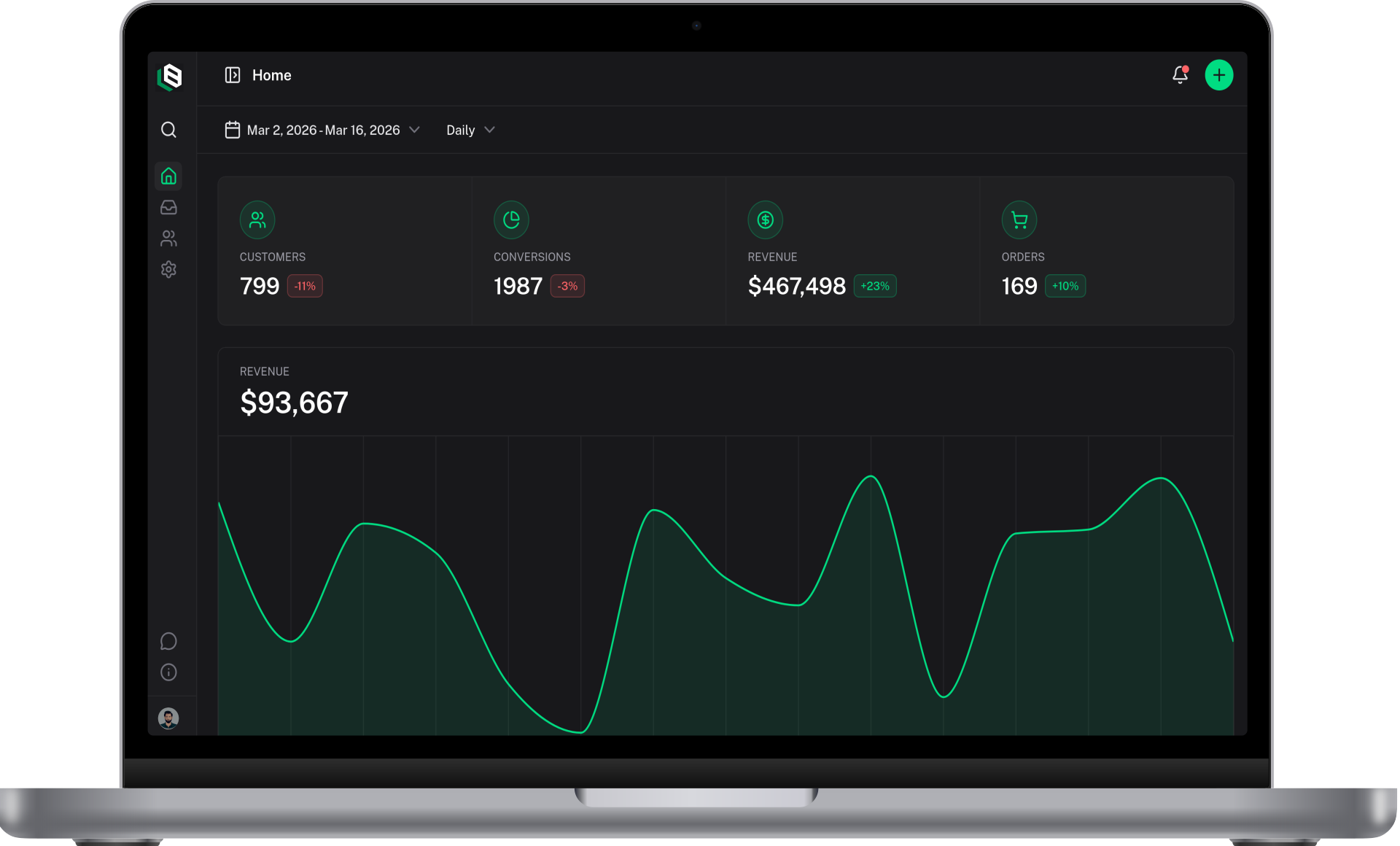Open the info/help icon

(168, 672)
